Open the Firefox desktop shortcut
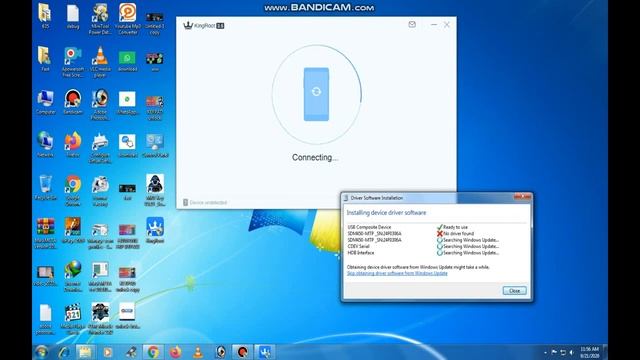This screenshot has width=640, height=360. click(73, 144)
